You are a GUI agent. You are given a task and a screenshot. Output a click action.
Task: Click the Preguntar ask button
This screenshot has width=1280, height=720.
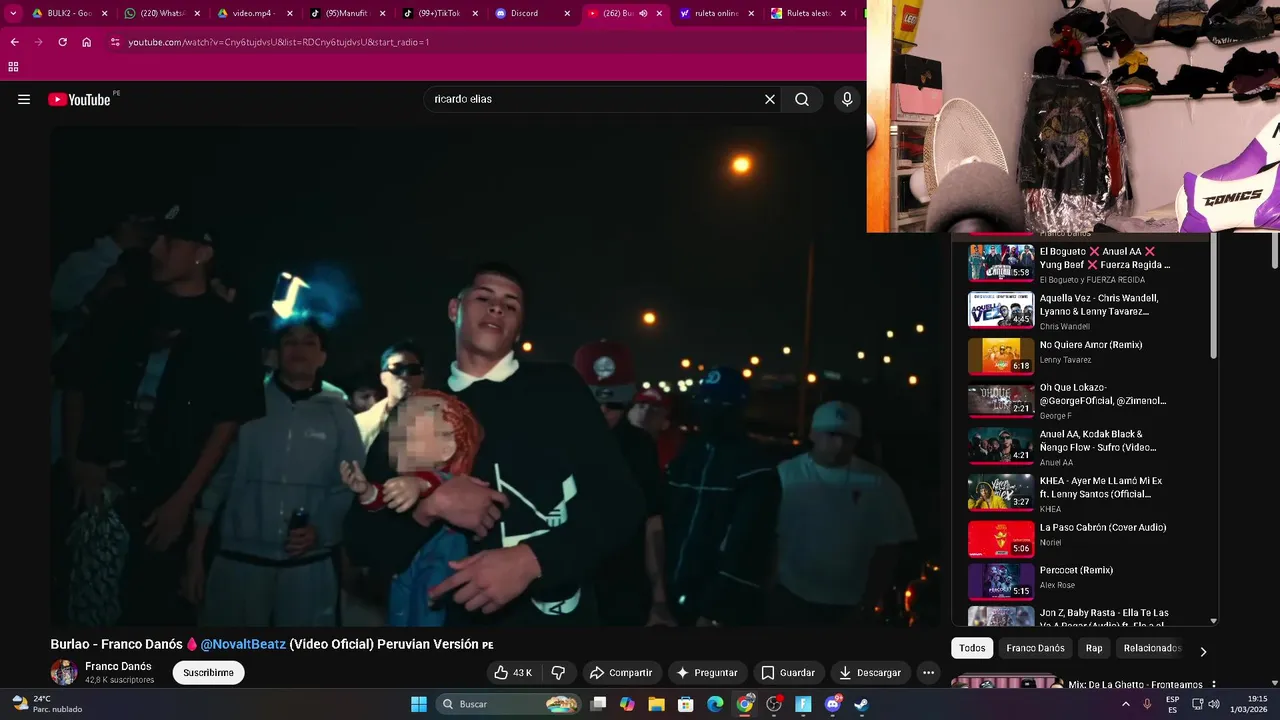pos(707,673)
